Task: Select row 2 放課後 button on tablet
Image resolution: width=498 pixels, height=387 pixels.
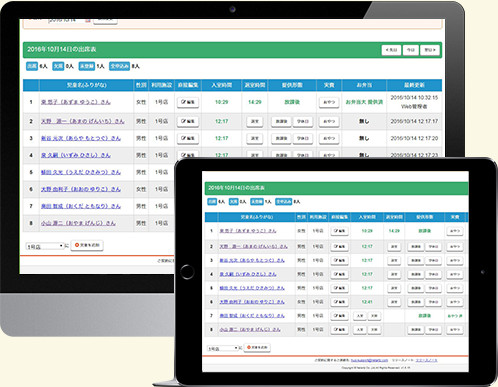Action: tap(416, 247)
